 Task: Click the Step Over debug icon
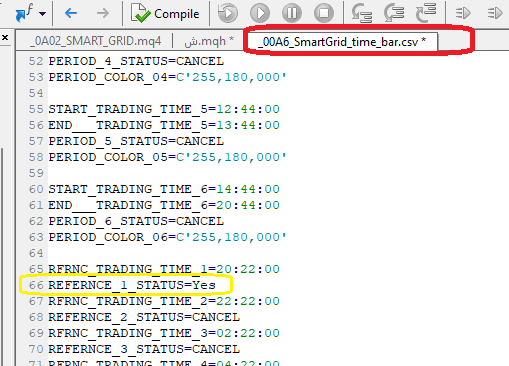pos(394,13)
